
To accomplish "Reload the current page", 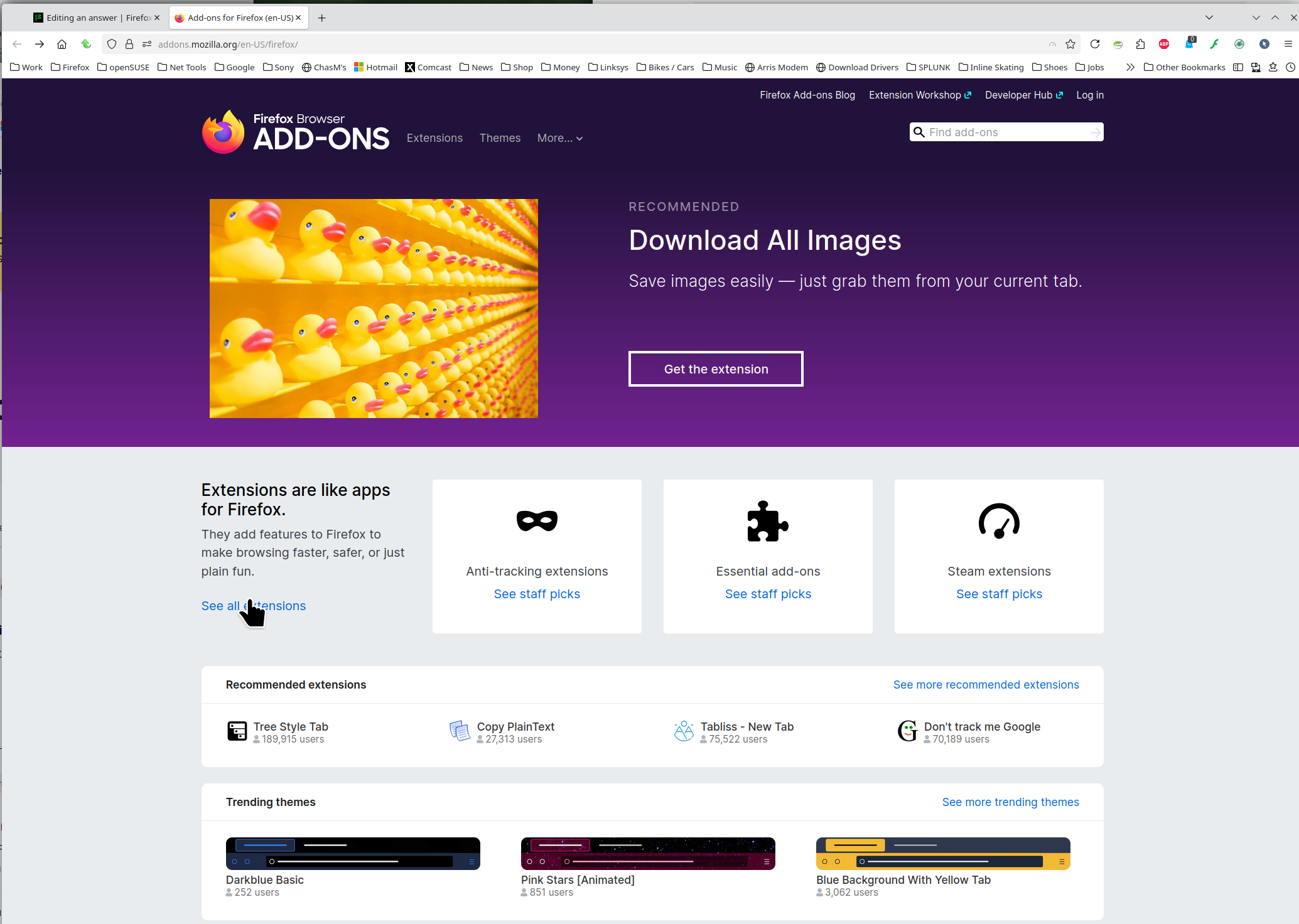I will 1095,44.
